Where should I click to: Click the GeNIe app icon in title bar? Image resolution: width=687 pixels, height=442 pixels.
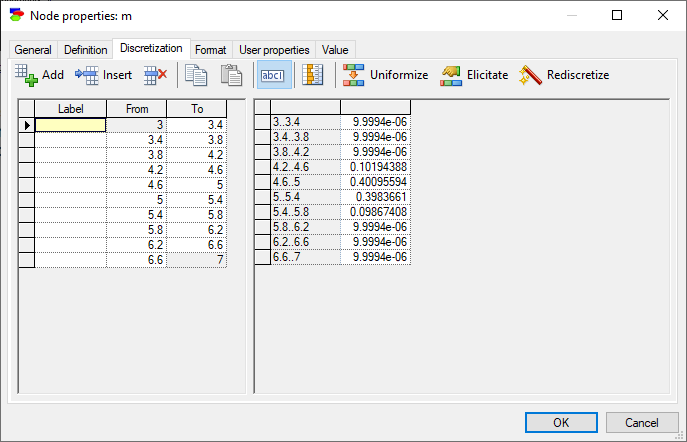click(17, 15)
